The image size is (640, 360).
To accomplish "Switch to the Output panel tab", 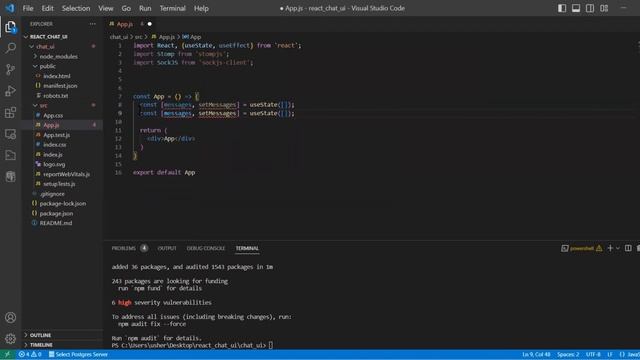I will (167, 248).
